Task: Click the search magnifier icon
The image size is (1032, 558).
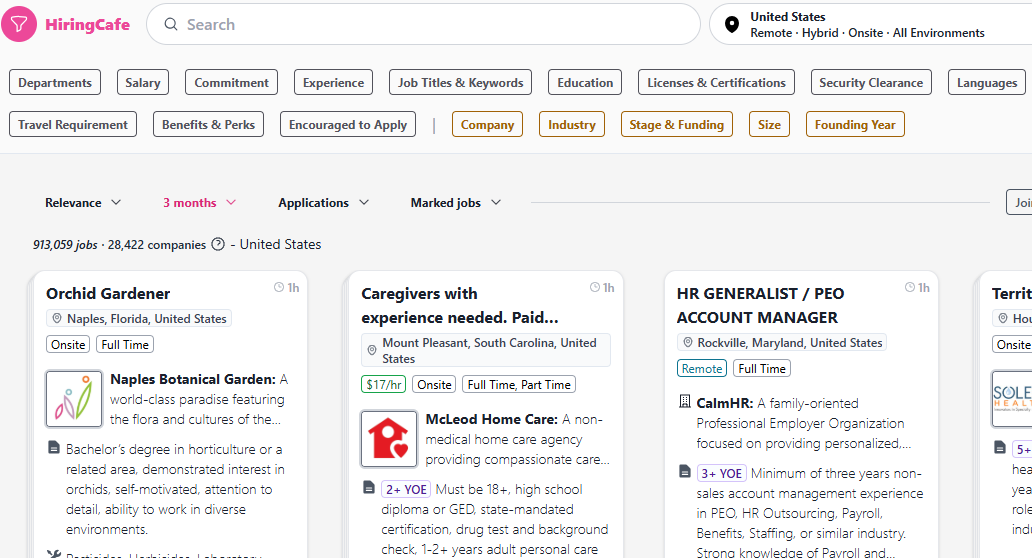Action: tap(171, 24)
